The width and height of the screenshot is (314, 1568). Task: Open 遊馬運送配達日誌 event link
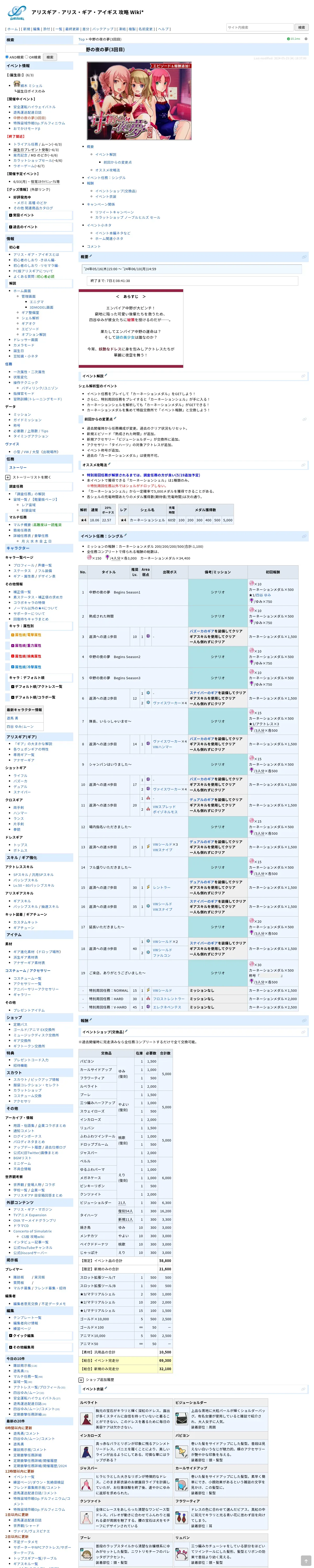27,113
